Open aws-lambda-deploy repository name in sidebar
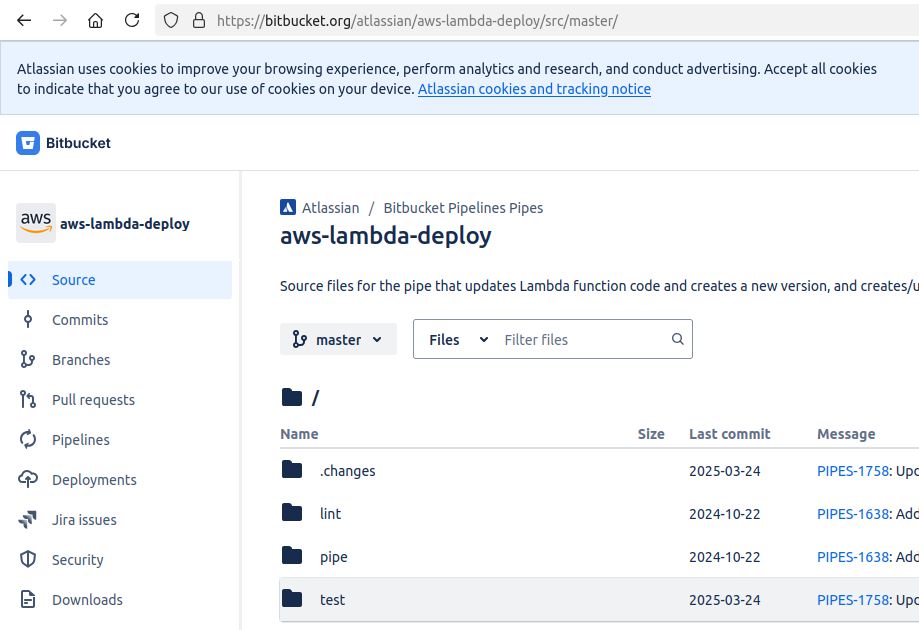 [x=125, y=223]
